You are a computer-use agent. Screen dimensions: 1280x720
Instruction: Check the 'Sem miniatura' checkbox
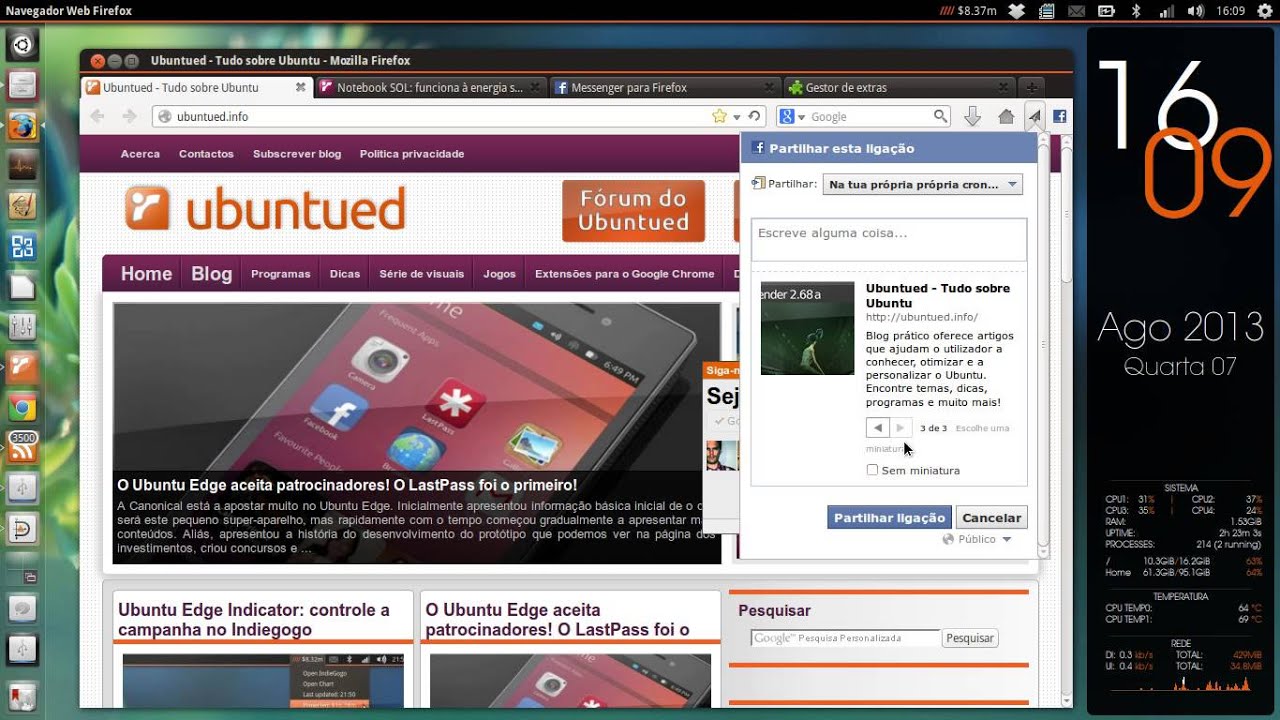click(872, 470)
